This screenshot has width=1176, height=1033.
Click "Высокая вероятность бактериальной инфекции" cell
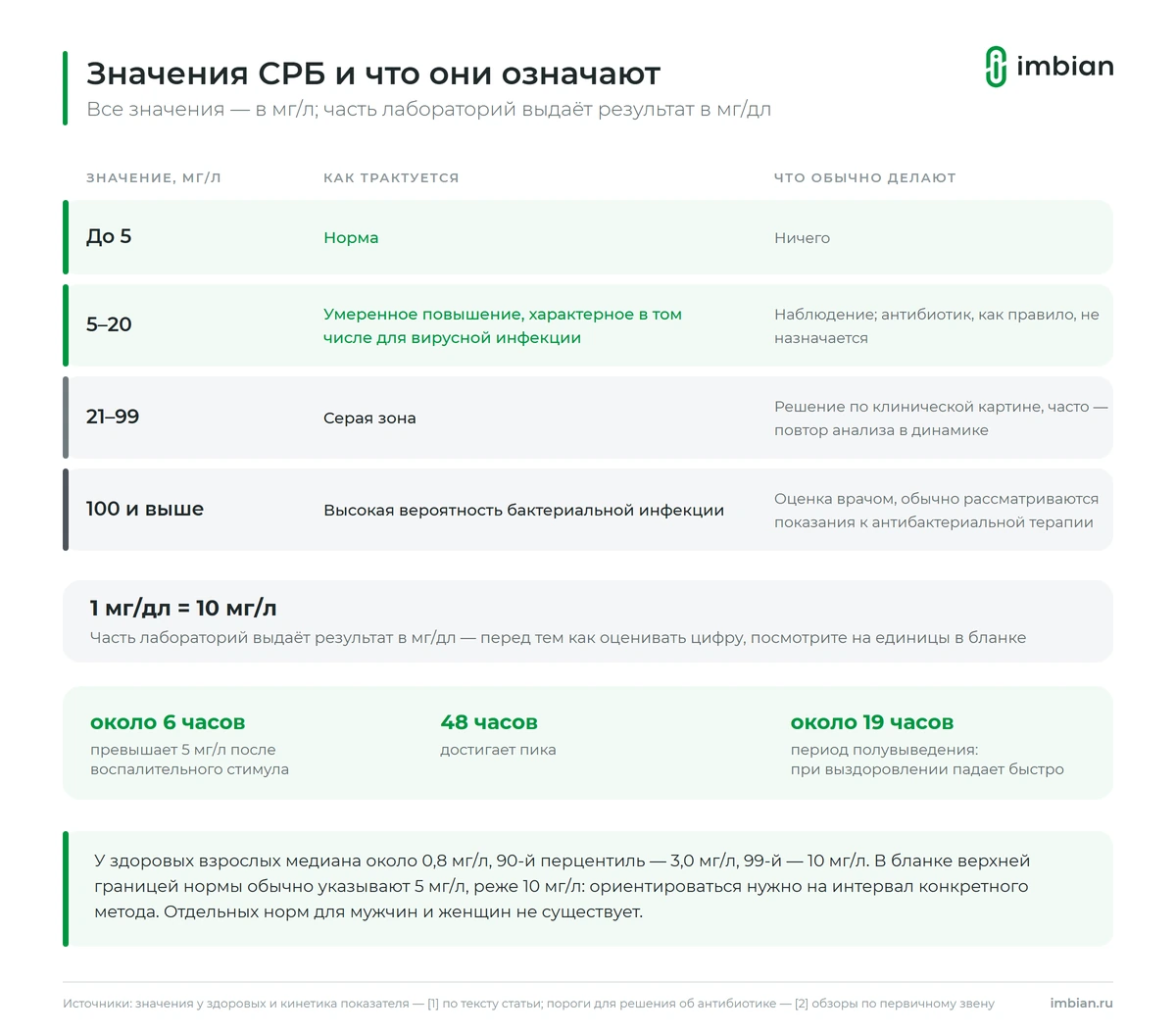click(x=524, y=510)
